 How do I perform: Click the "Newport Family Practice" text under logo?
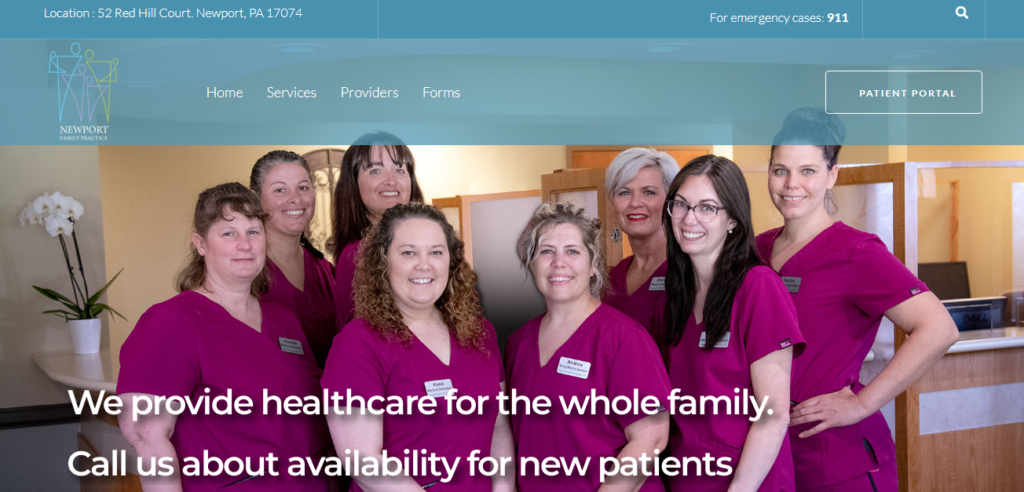[x=84, y=132]
